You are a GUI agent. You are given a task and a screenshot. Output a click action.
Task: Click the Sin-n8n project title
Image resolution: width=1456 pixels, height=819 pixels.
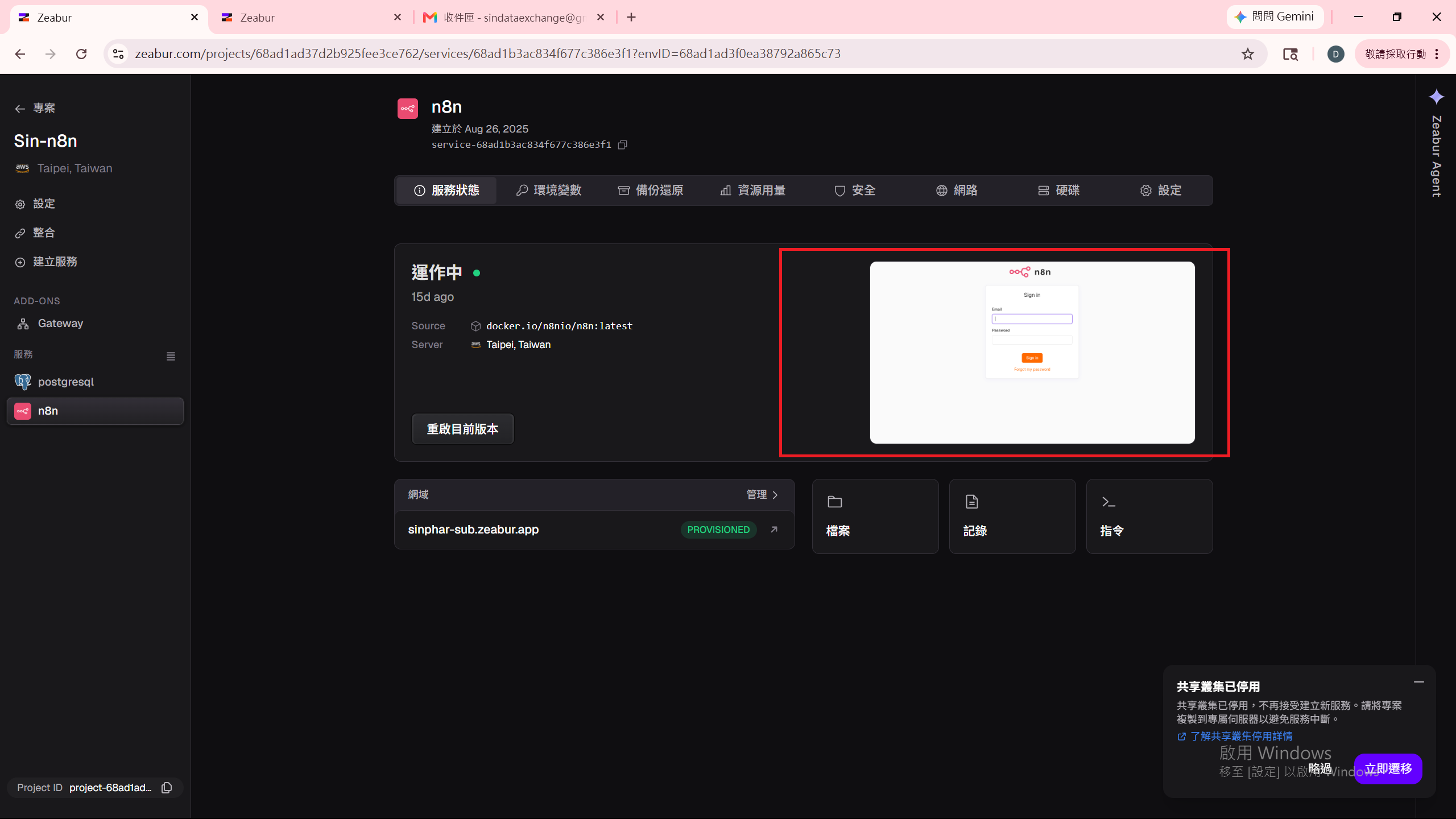click(45, 141)
